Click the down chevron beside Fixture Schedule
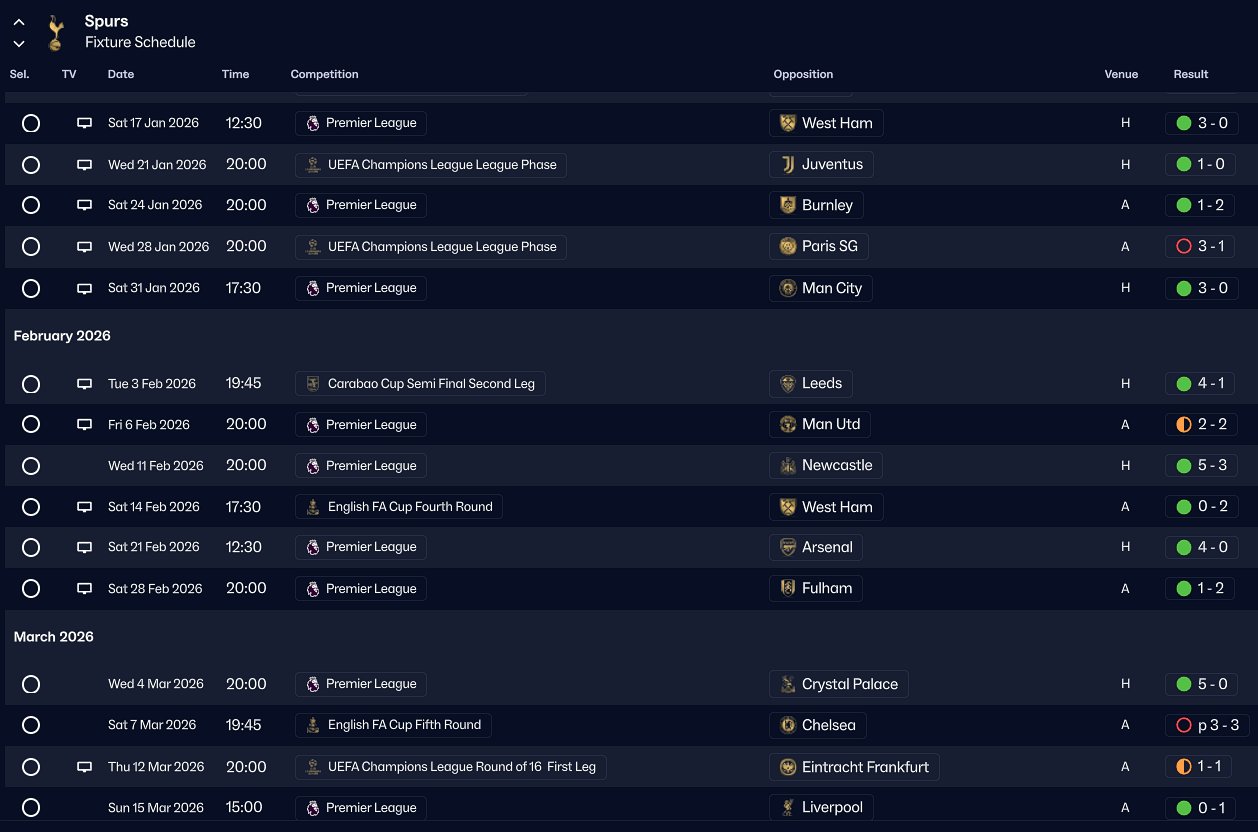 [x=19, y=43]
